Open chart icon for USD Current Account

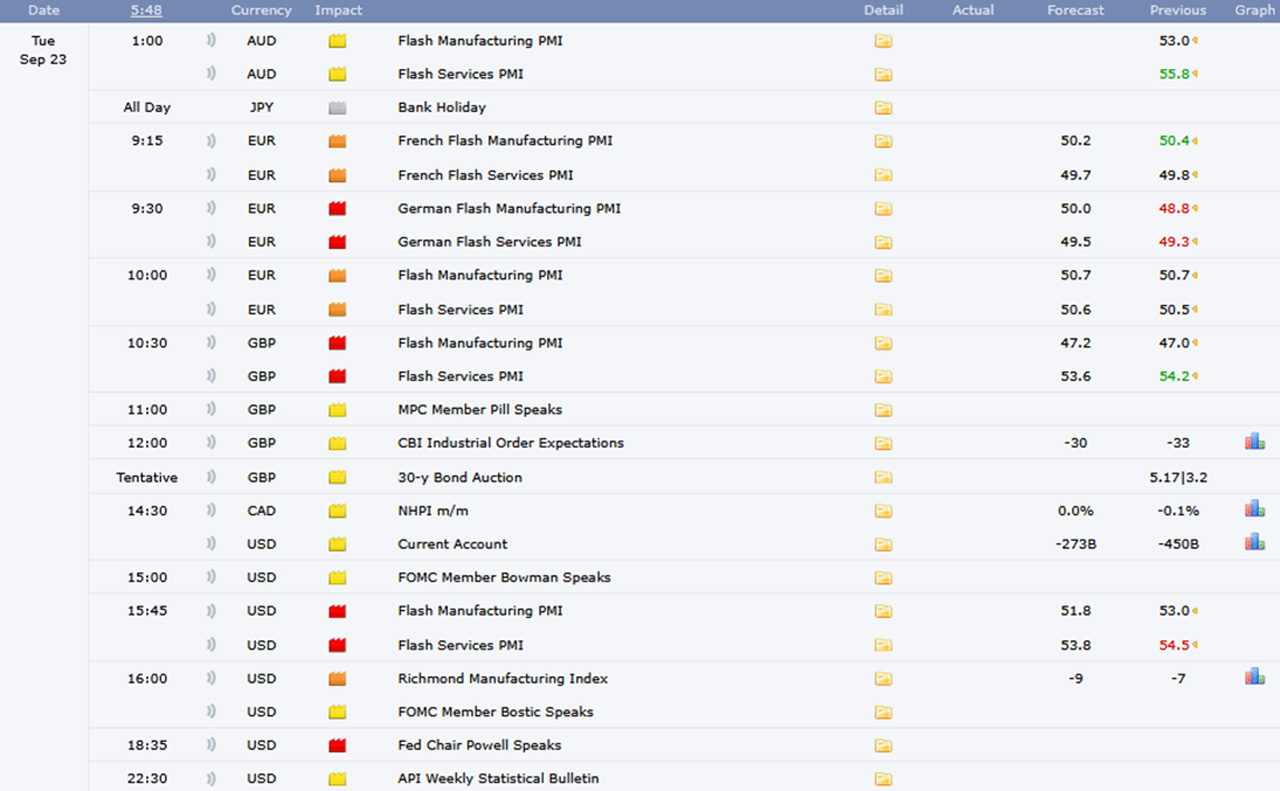click(x=1254, y=543)
